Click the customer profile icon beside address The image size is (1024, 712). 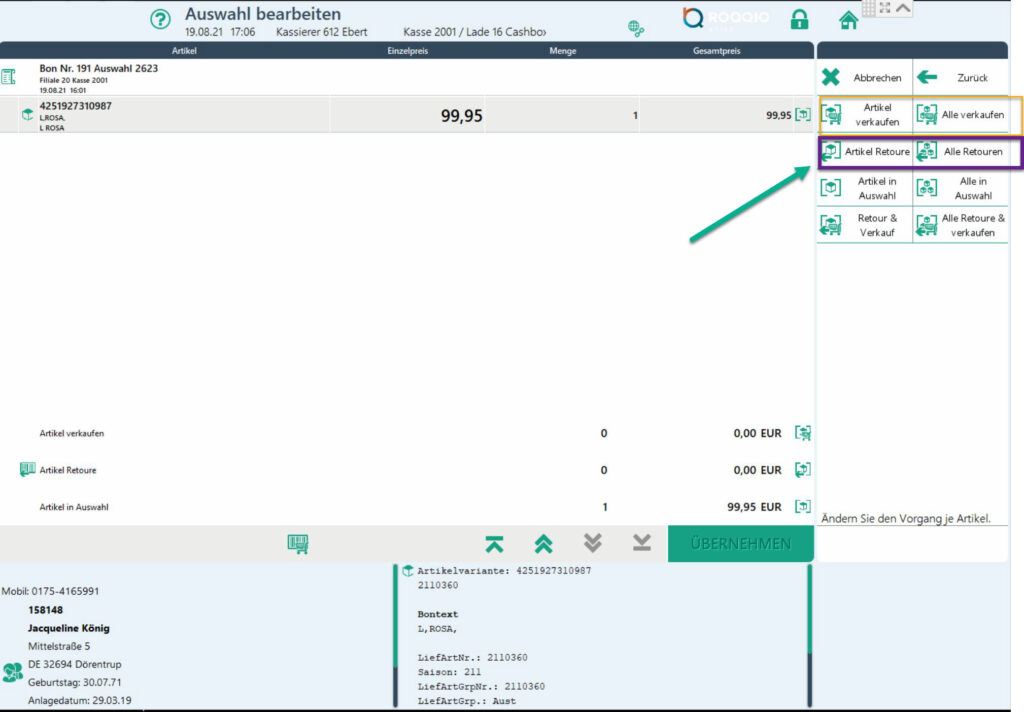click(12, 672)
